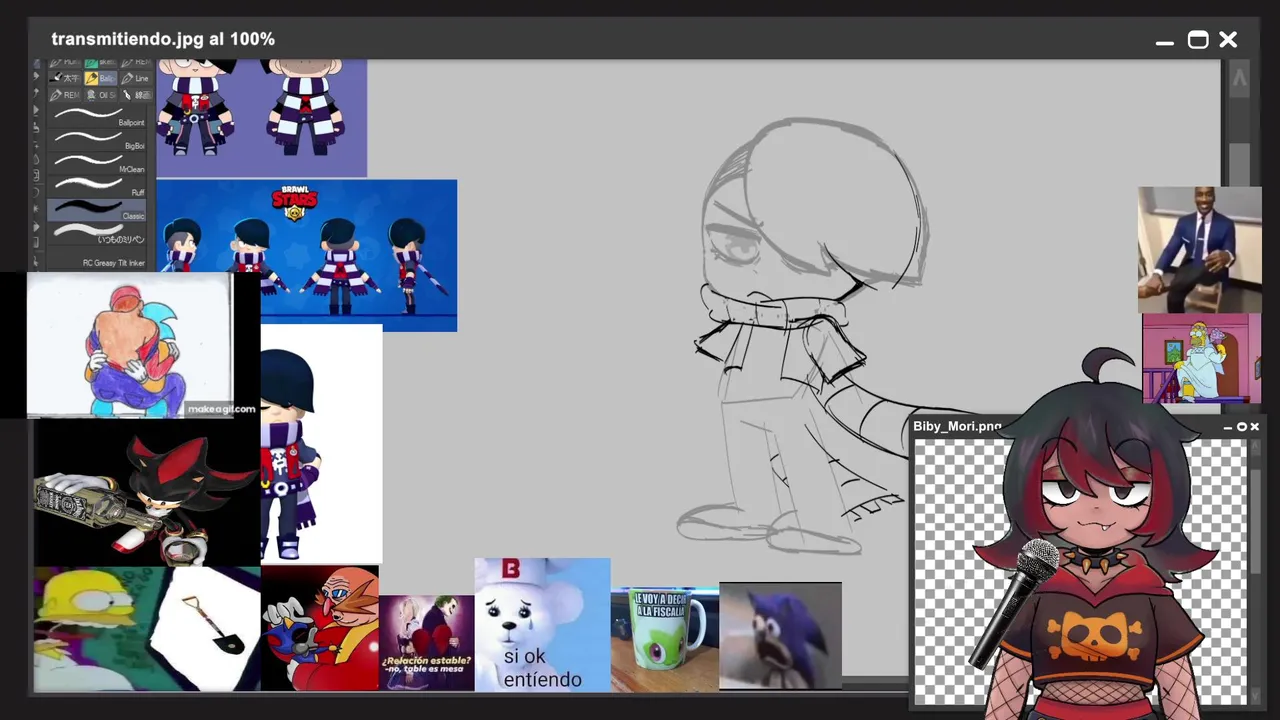1280x720 pixels.
Task: Click the Biby_Mori.png window scrollbar thumb
Action: click(x=1255, y=520)
